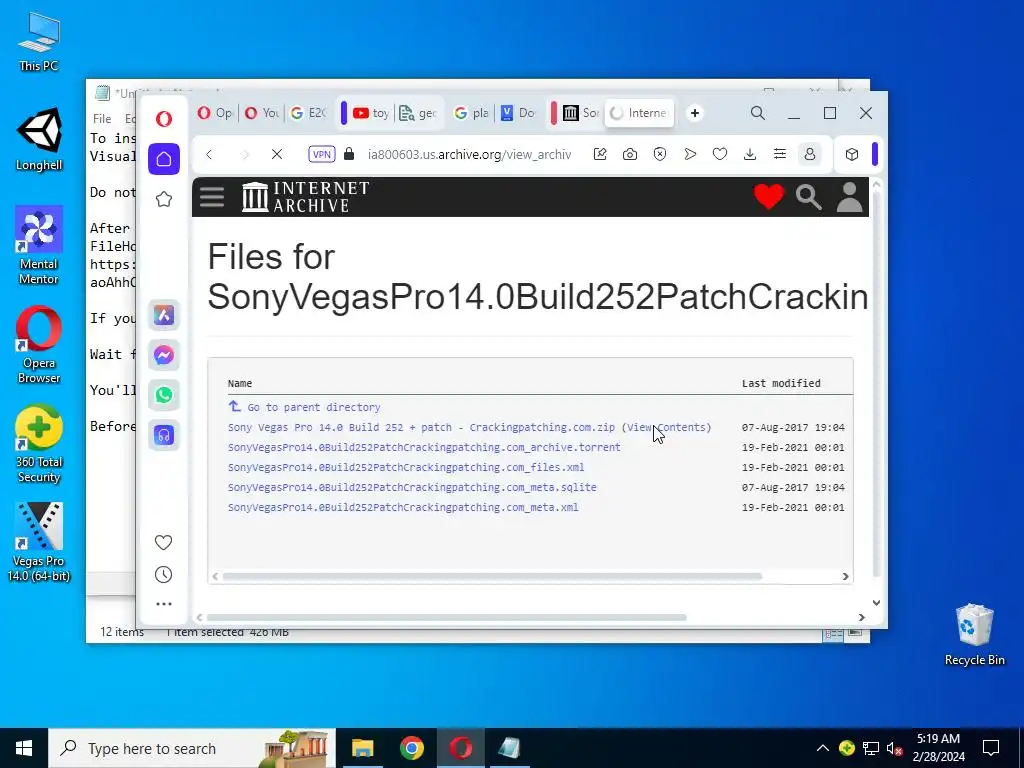Click the Internet Archive logo
The height and width of the screenshot is (768, 1024).
pyautogui.click(x=306, y=197)
